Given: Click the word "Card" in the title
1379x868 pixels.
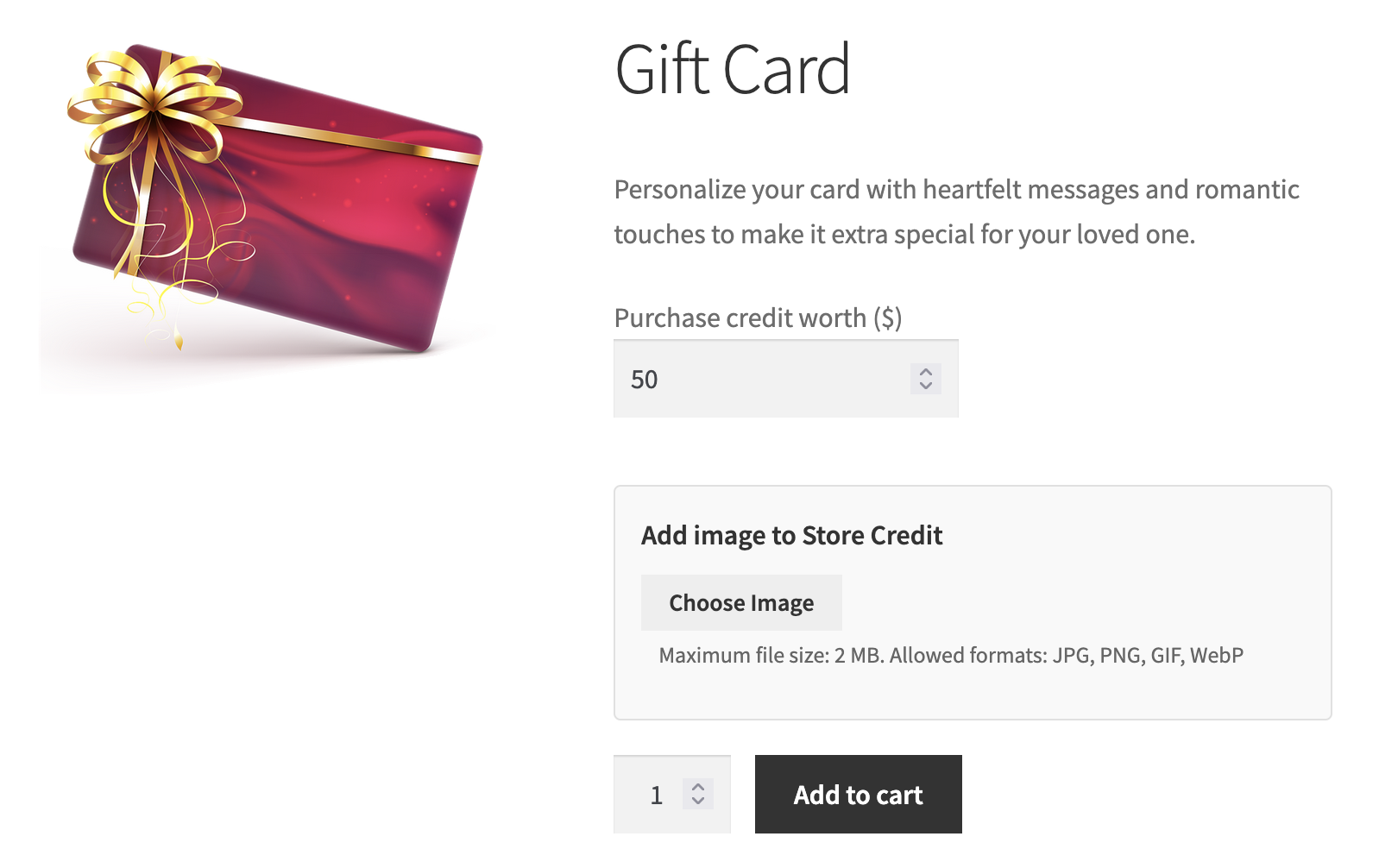Looking at the screenshot, I should [x=786, y=71].
